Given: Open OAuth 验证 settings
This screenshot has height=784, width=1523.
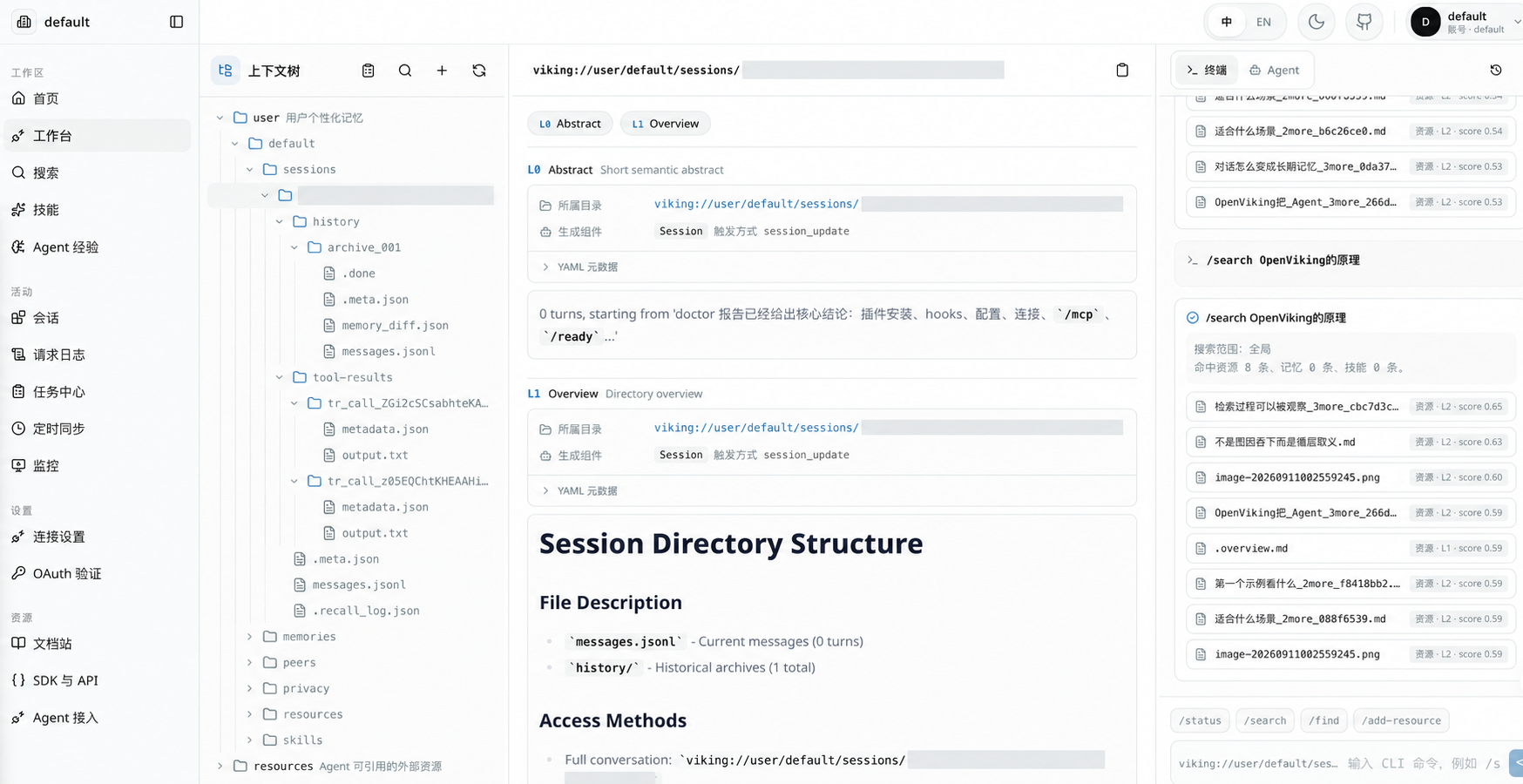Looking at the screenshot, I should point(98,573).
